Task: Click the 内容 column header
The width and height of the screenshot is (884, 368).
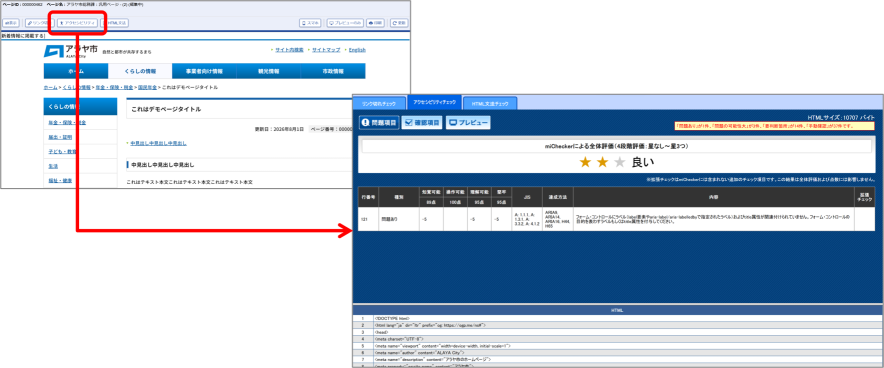Action: pos(713,198)
